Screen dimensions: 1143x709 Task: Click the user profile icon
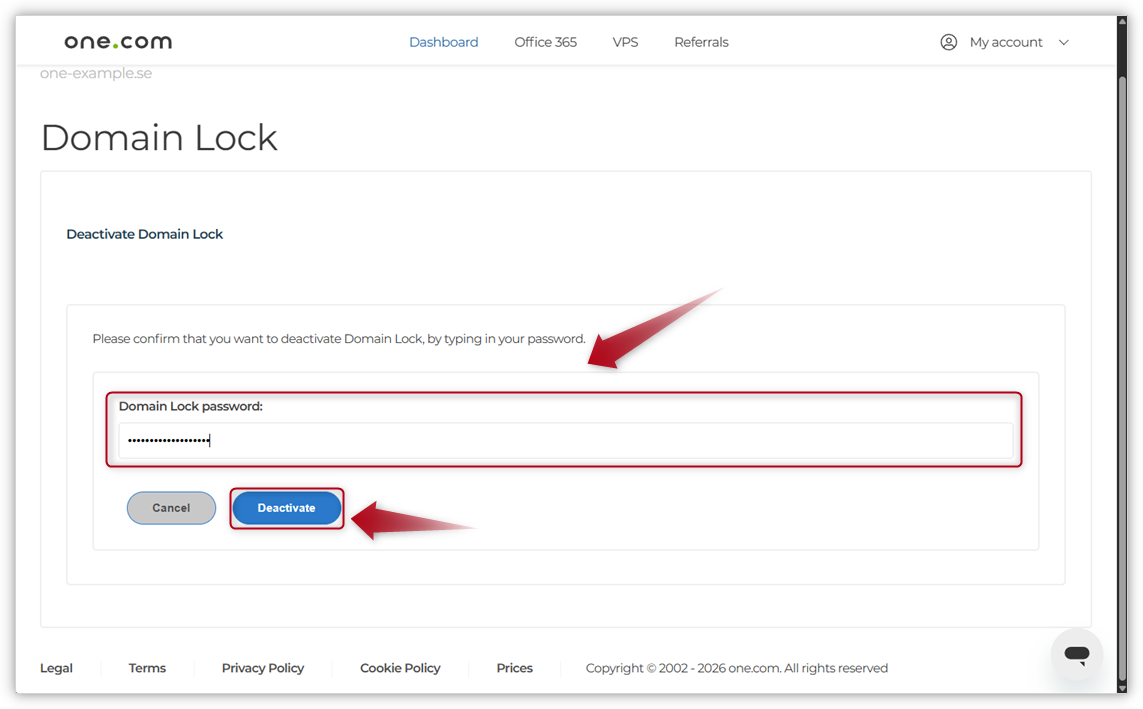pos(949,42)
